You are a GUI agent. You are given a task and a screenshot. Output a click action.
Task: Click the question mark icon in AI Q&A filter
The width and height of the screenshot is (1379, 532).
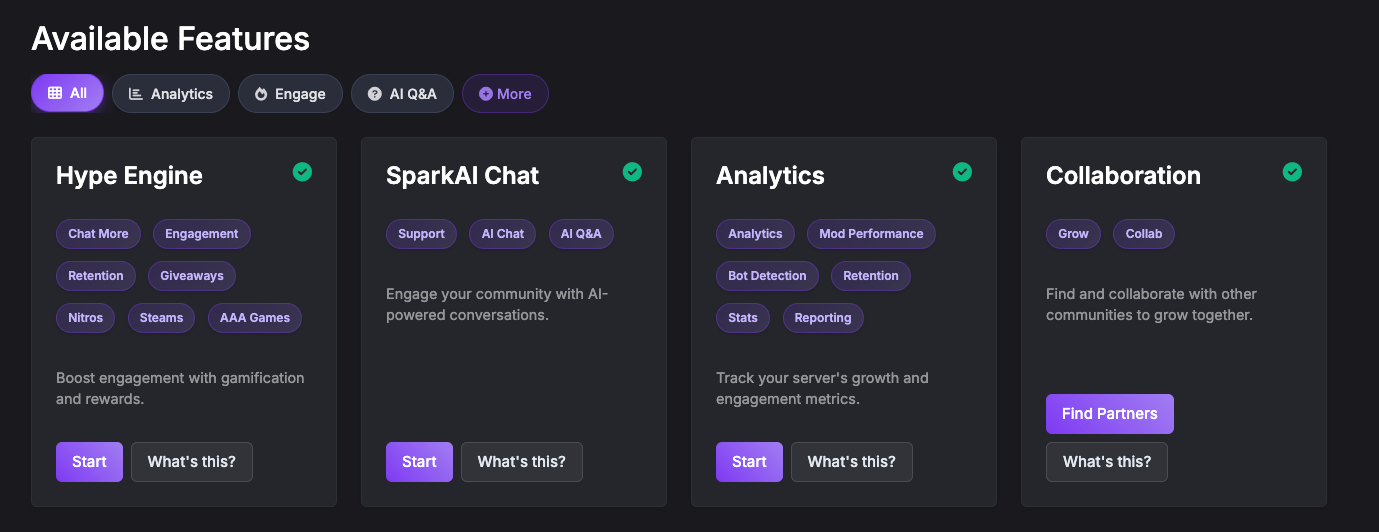coord(375,94)
